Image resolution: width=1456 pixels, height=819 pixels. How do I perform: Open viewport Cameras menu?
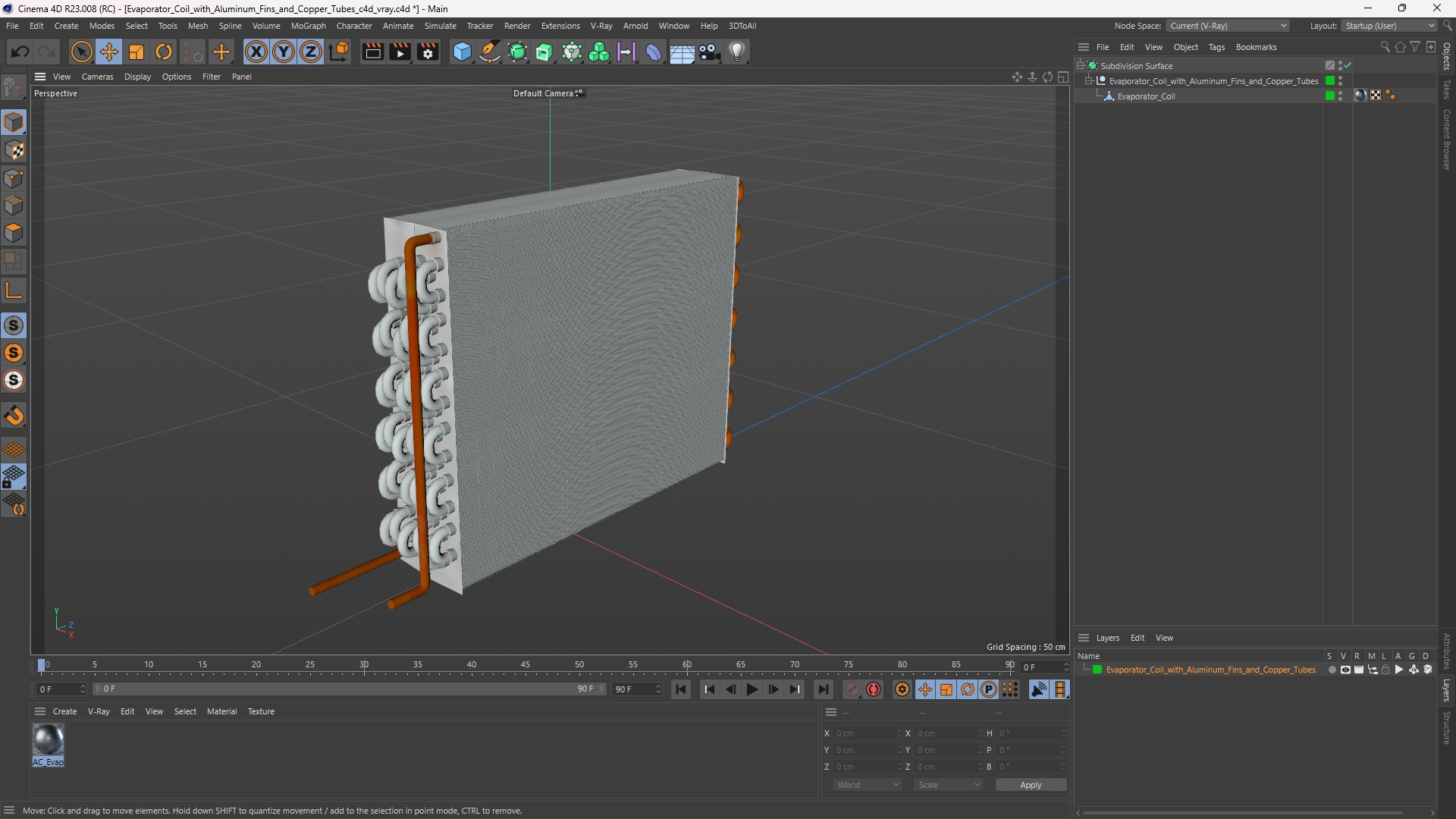97,77
